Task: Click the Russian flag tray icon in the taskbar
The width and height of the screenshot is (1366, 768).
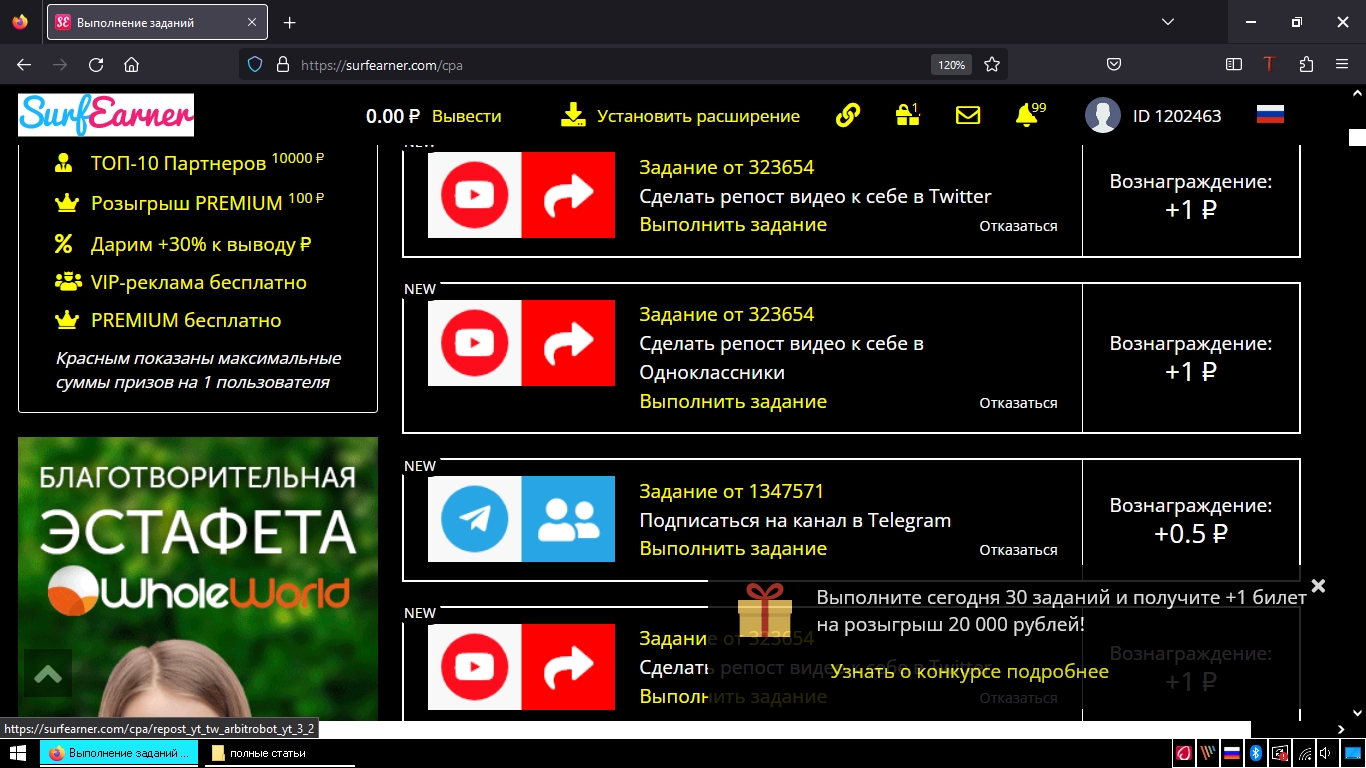Action: 1233,753
